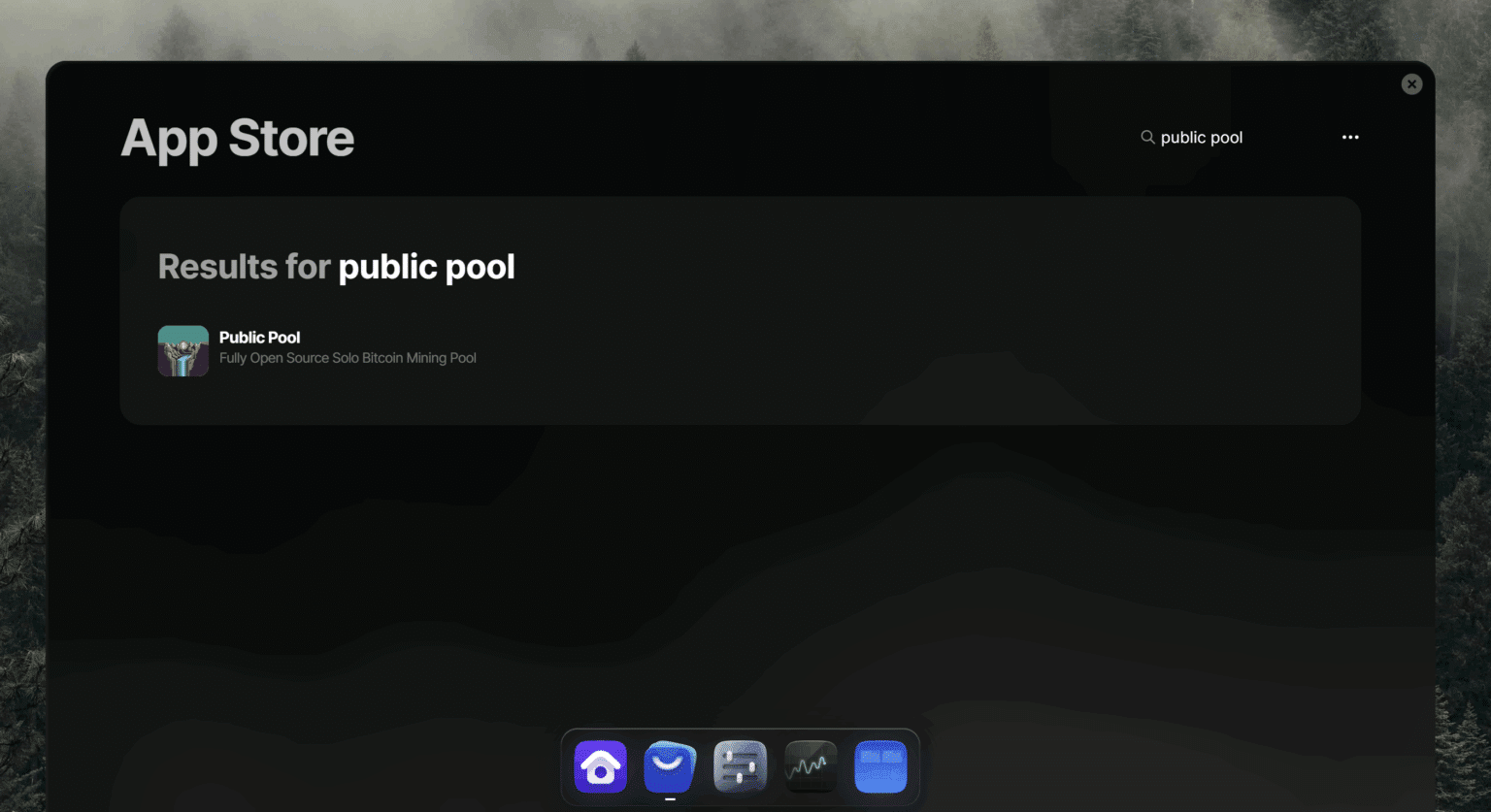
Task: Click the App Store title
Action: pos(237,138)
